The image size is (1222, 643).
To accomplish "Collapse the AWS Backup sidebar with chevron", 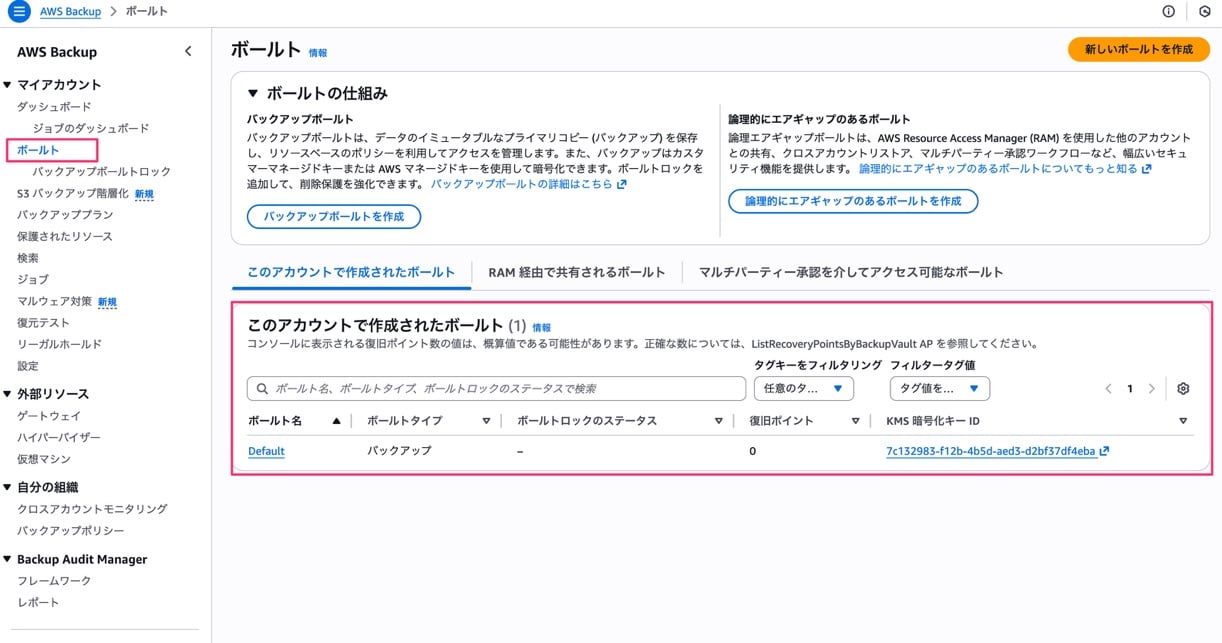I will tap(188, 51).
